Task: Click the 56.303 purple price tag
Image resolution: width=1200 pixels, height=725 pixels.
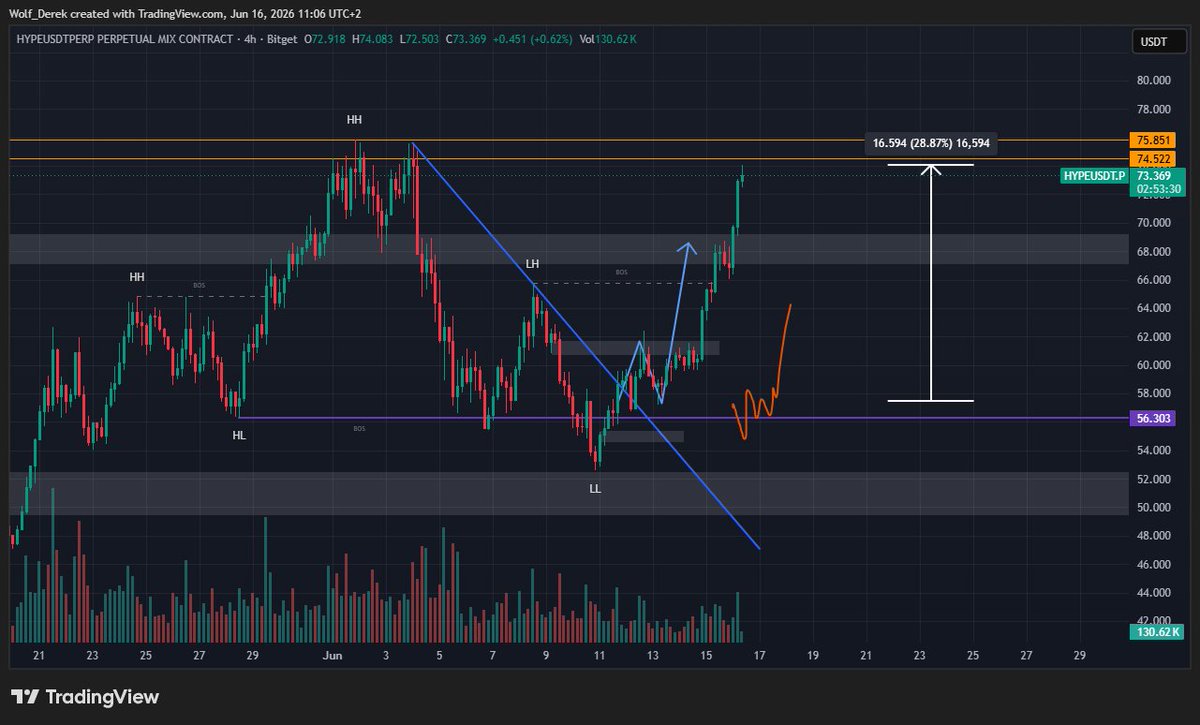Action: pos(1152,419)
